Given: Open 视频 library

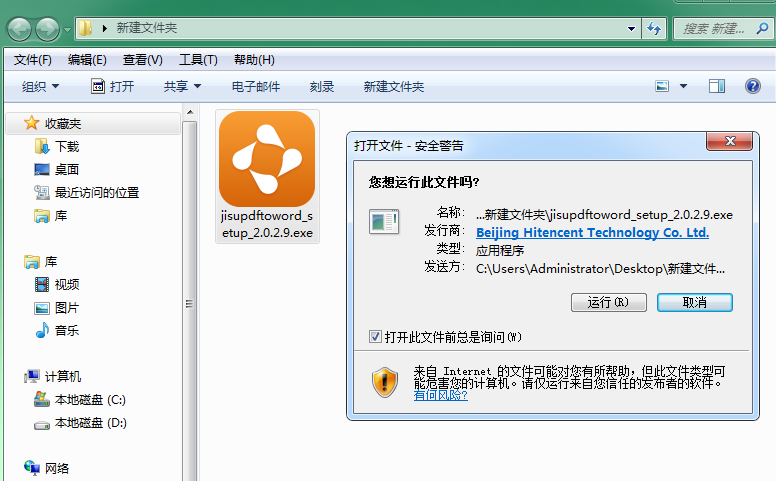Looking at the screenshot, I should [67, 285].
